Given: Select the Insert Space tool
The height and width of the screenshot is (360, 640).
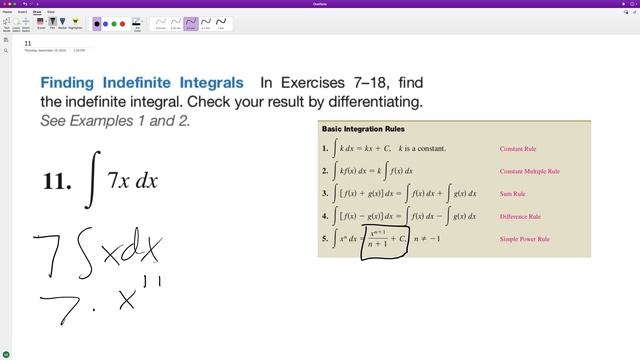Looking at the screenshot, I should tap(26, 24).
